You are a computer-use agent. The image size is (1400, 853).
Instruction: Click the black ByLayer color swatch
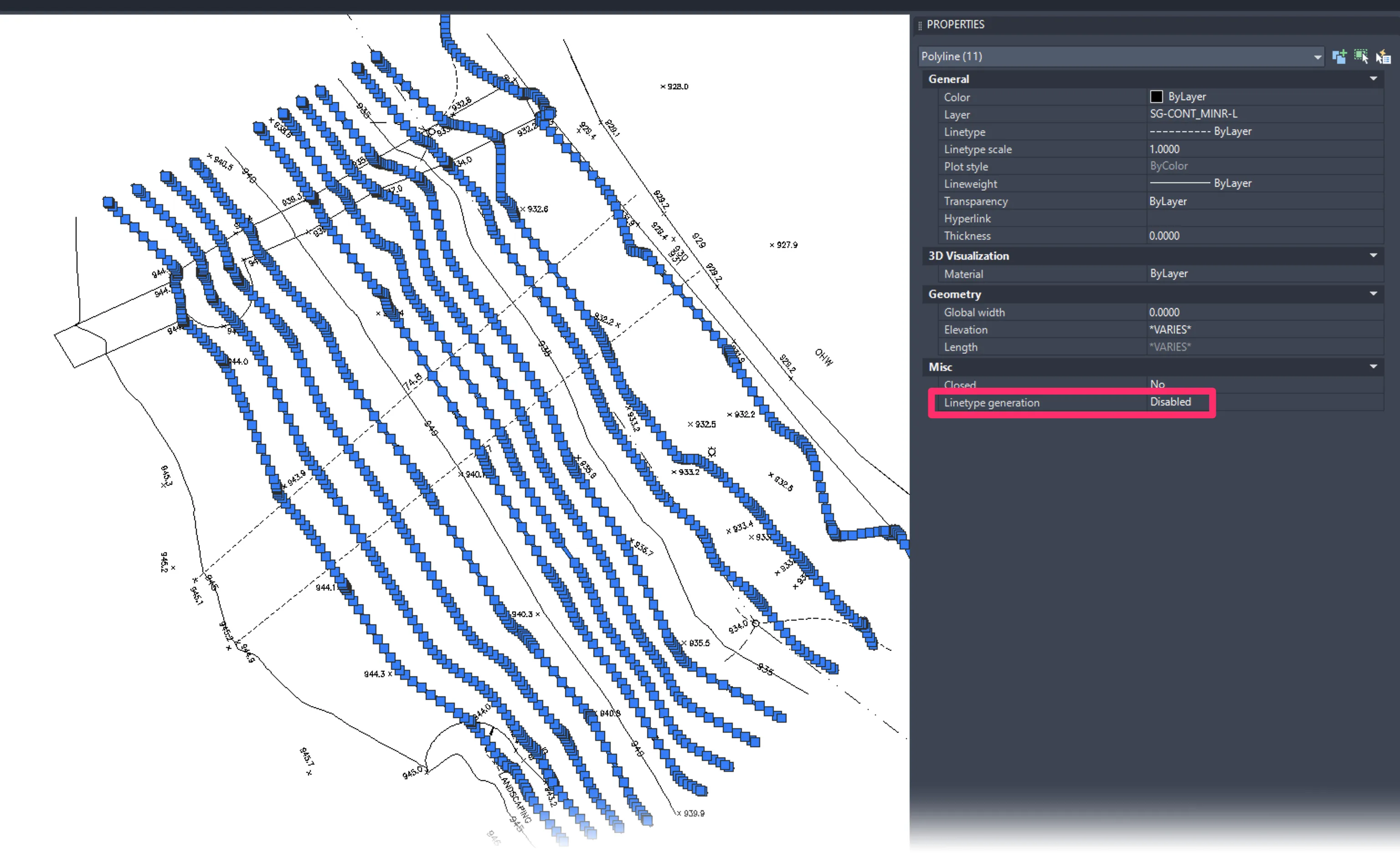(x=1156, y=97)
